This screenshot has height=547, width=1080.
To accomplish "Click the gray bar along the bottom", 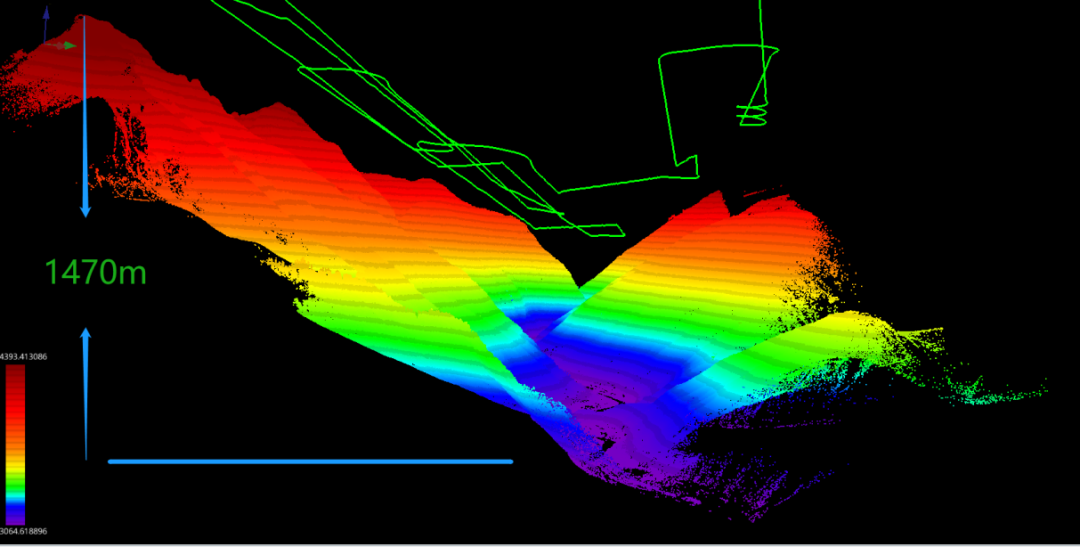I will pyautogui.click(x=540, y=545).
